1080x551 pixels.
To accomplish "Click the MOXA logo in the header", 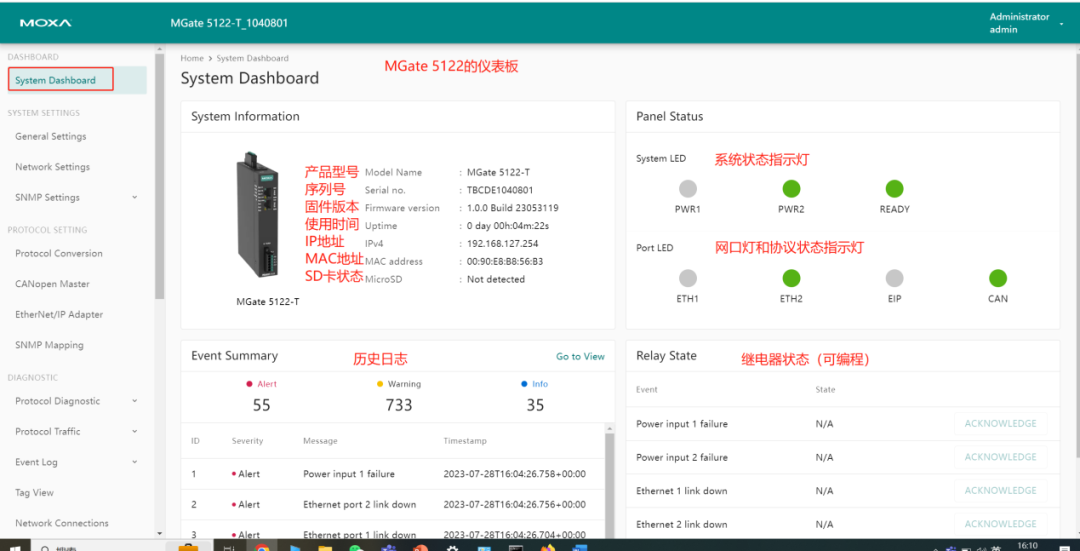I will (45, 23).
